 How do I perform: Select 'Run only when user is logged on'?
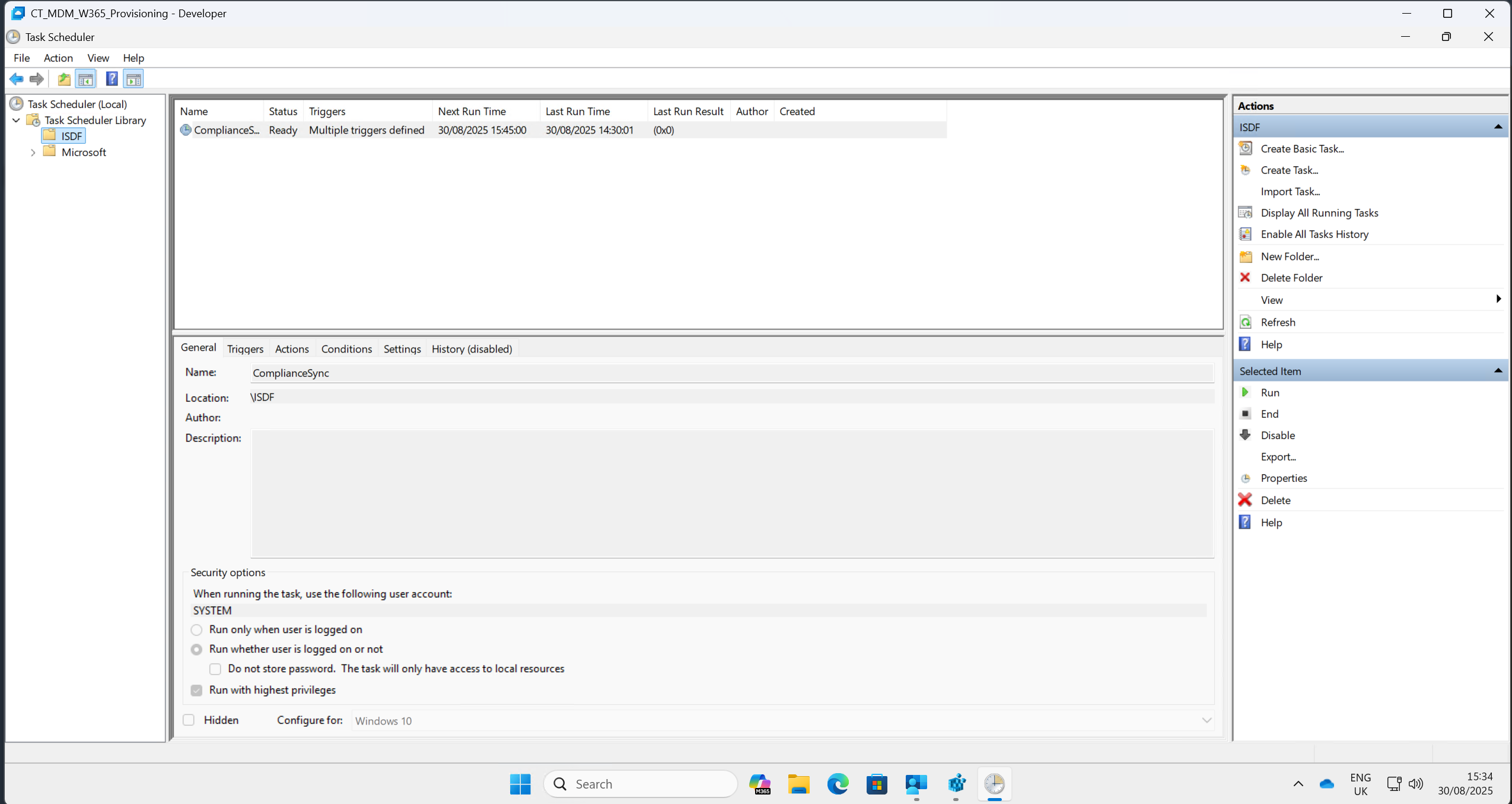(196, 630)
